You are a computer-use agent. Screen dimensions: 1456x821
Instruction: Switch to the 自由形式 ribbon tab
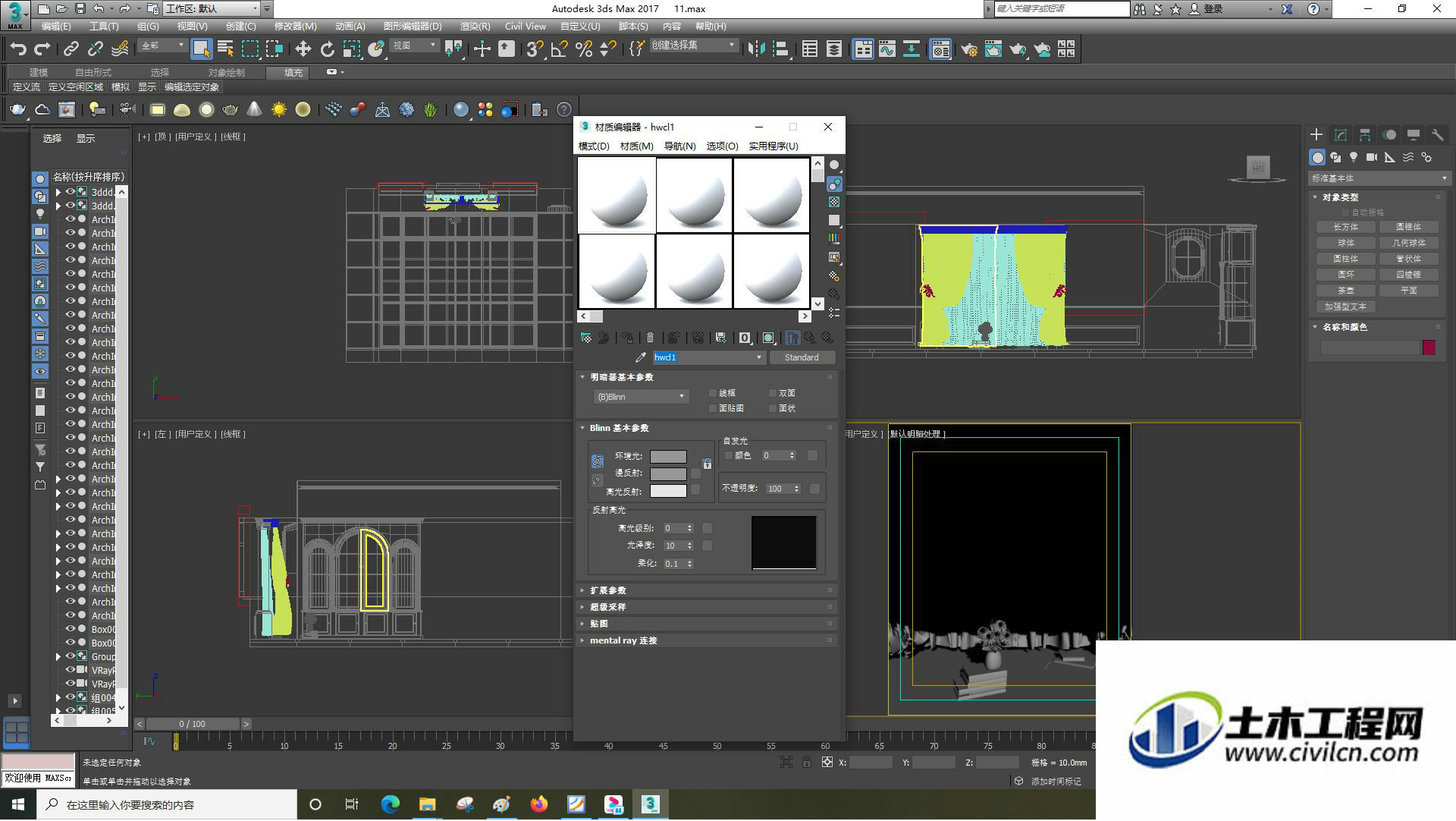(x=93, y=72)
